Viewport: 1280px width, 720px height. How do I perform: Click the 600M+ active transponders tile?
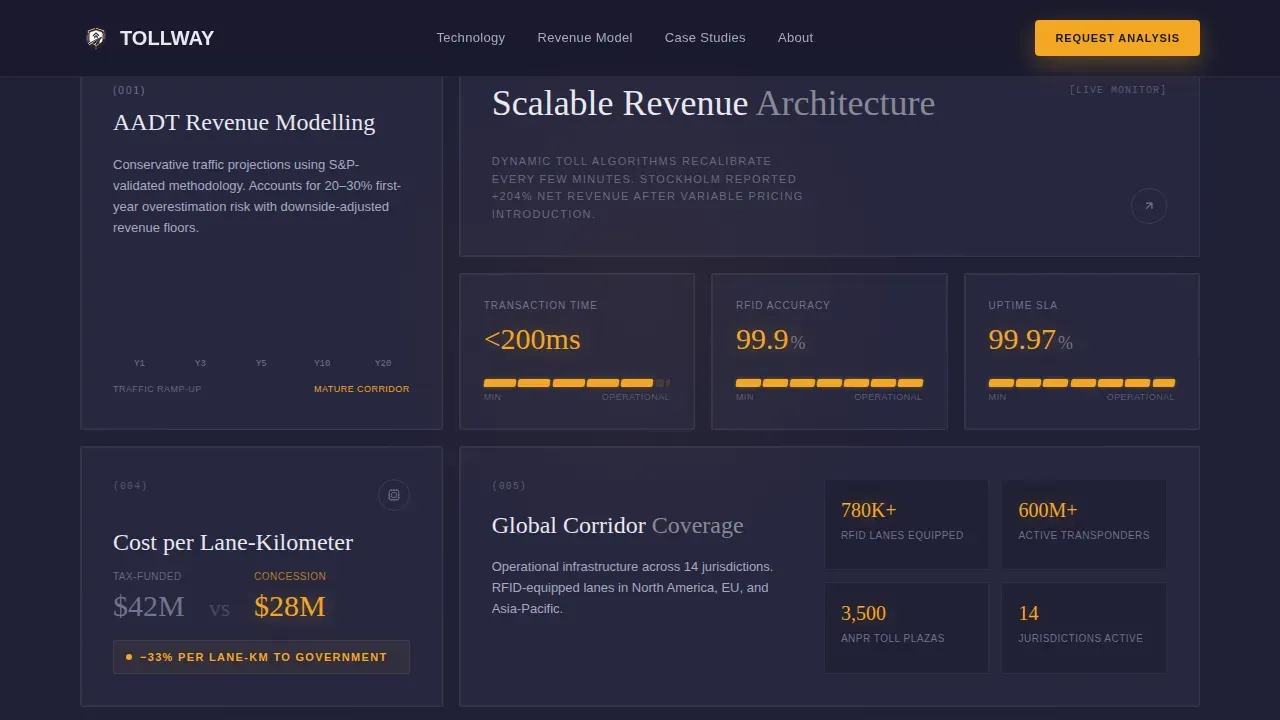coord(1084,524)
